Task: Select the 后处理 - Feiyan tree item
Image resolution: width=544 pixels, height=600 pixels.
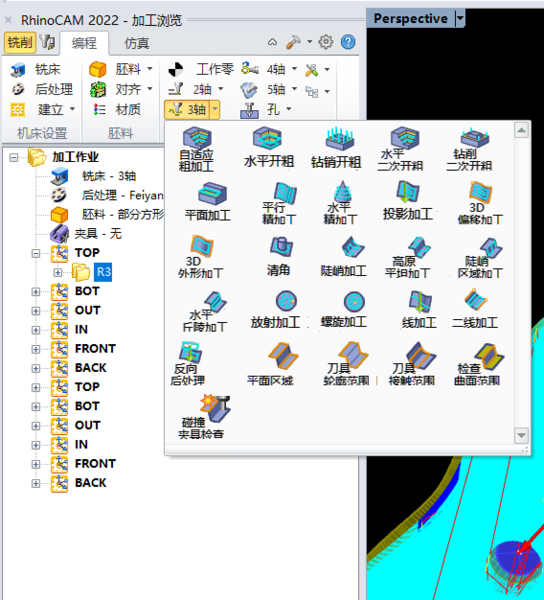Action: pos(122,195)
